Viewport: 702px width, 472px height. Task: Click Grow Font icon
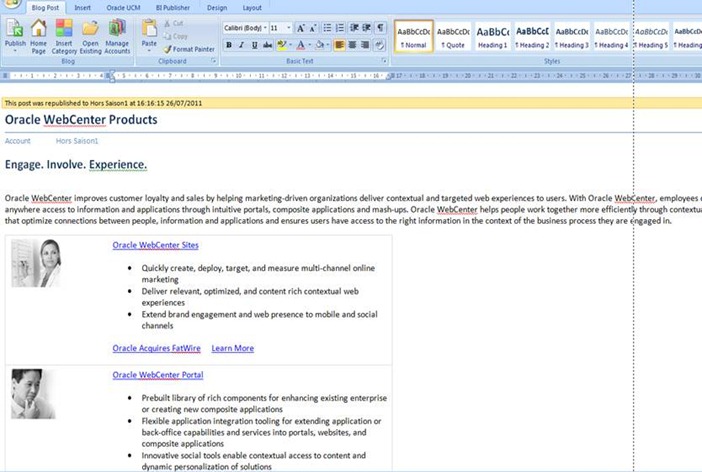click(301, 28)
